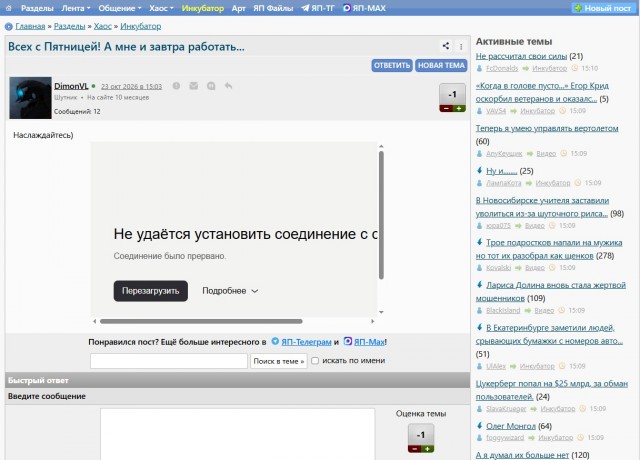The height and width of the screenshot is (460, 640).
Task: Click the '23 окт 2026 в 15:03' post date link
Action: point(131,87)
